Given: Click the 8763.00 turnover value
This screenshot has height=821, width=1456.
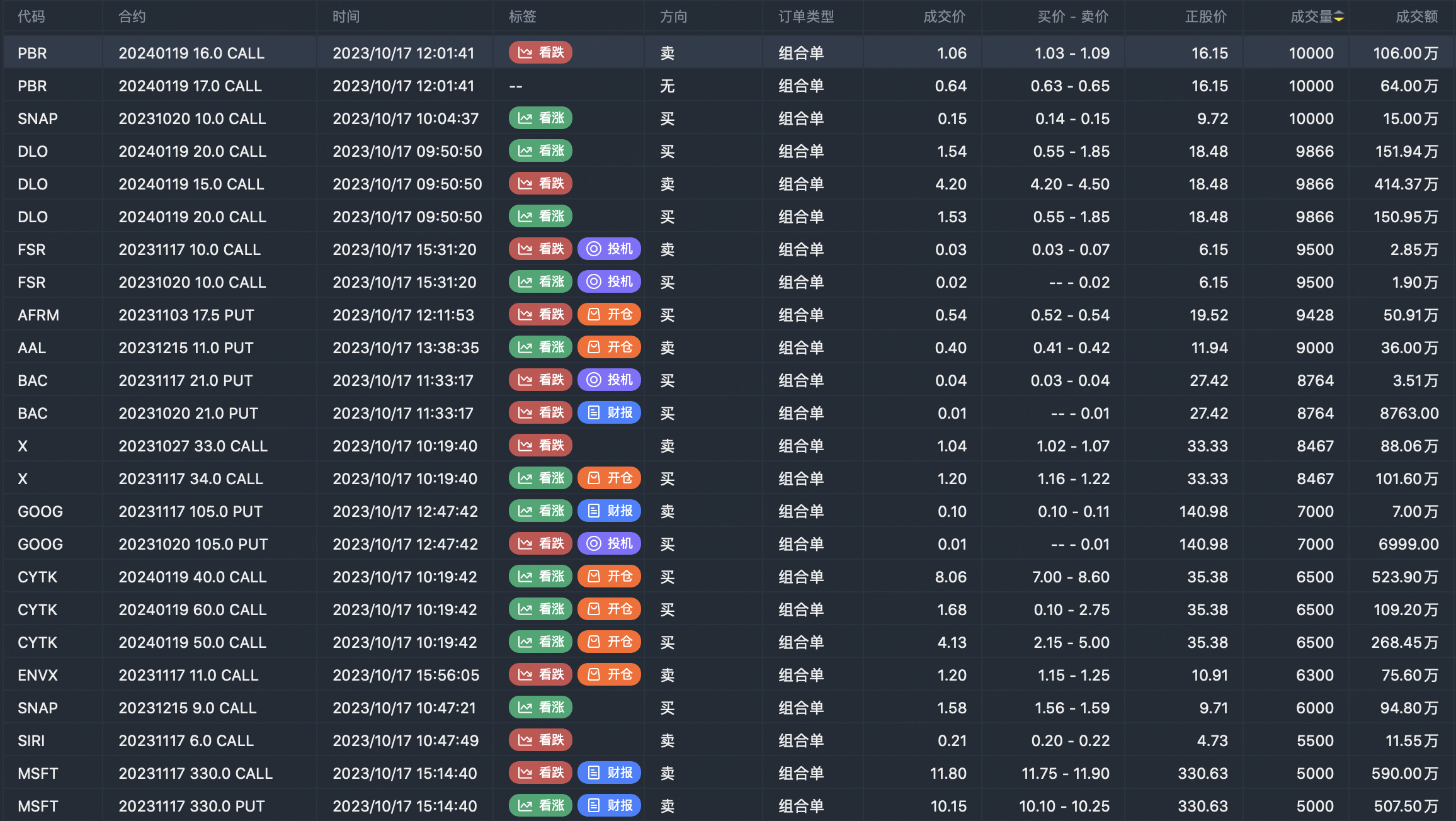Looking at the screenshot, I should pos(1409,413).
